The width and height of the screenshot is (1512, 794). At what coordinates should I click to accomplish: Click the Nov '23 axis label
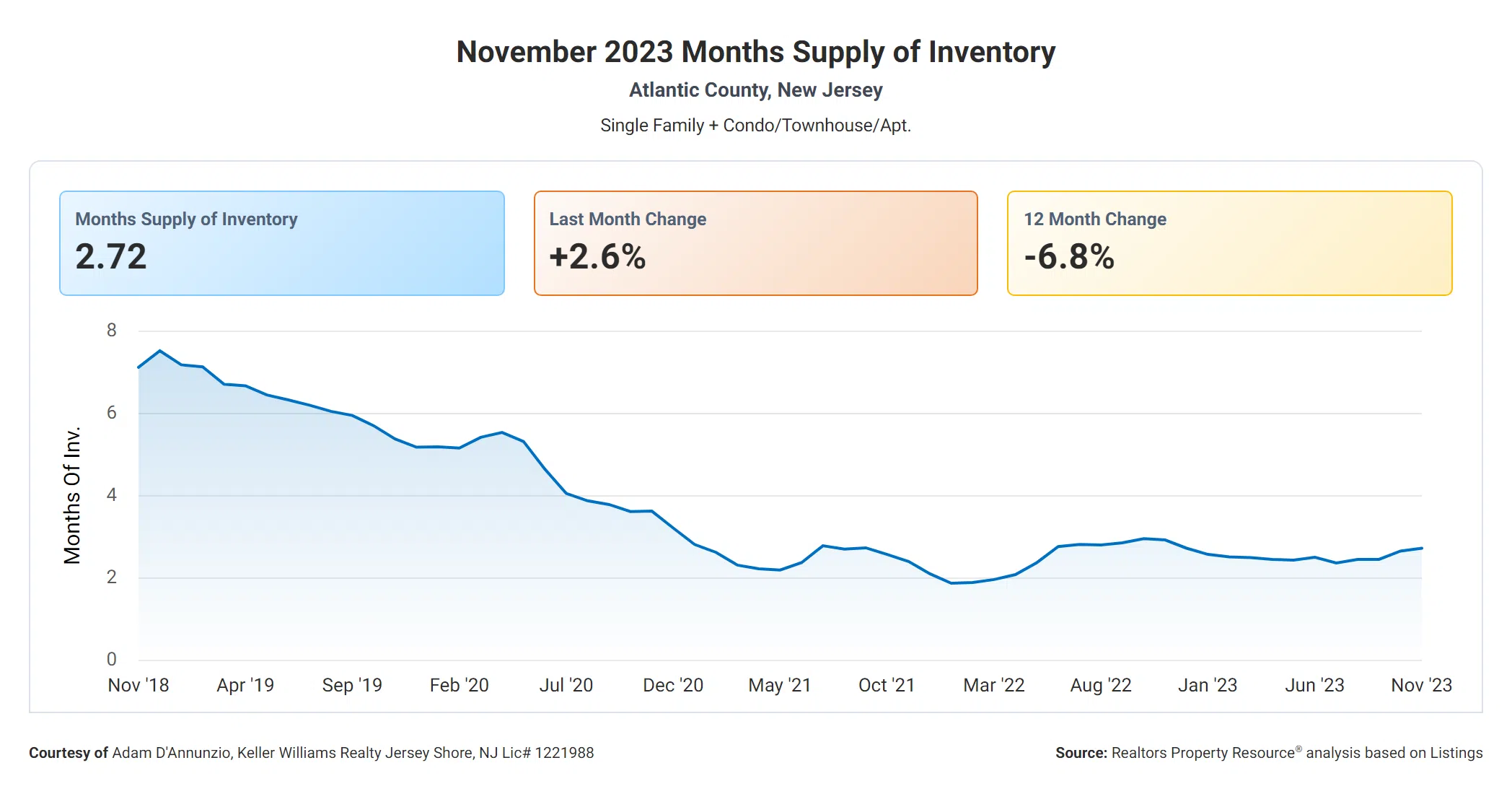(1421, 685)
